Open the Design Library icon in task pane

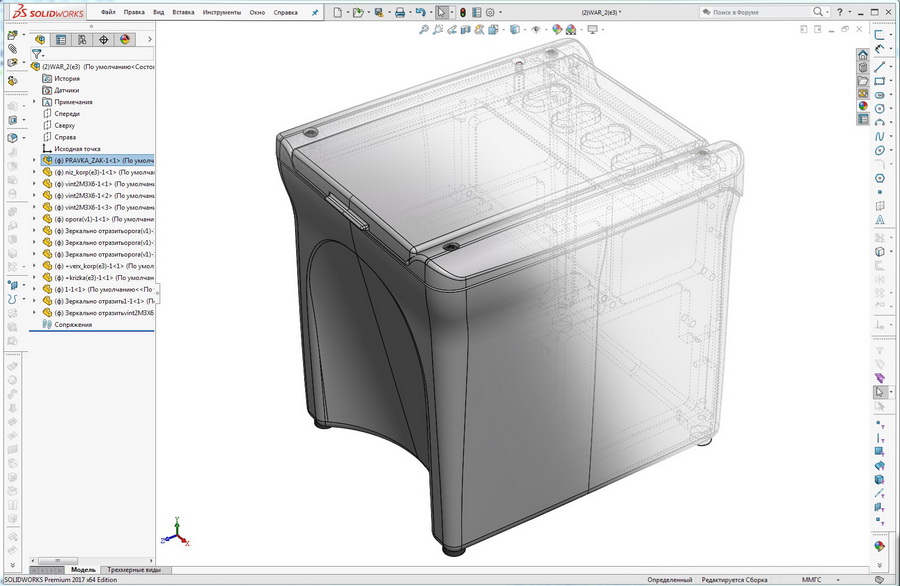coord(863,68)
